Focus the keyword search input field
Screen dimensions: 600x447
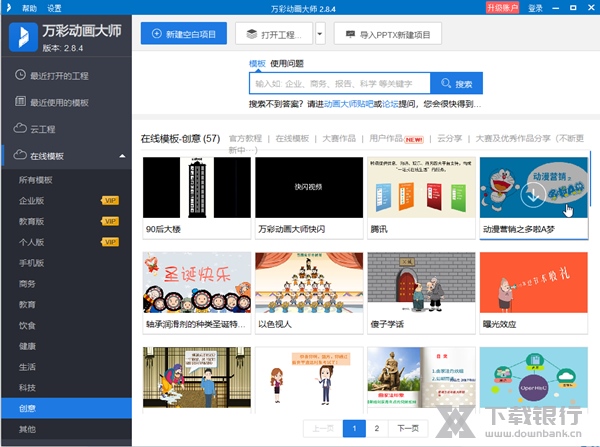(340, 83)
